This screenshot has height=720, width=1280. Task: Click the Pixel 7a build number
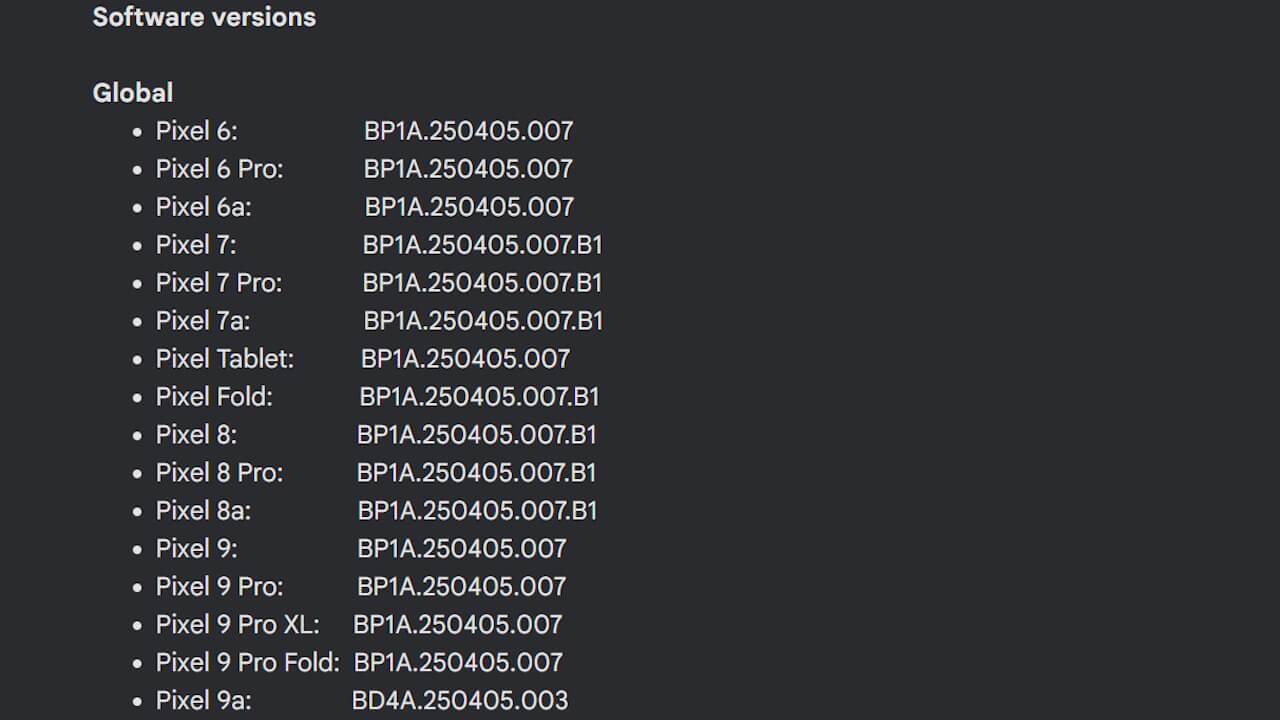(484, 321)
